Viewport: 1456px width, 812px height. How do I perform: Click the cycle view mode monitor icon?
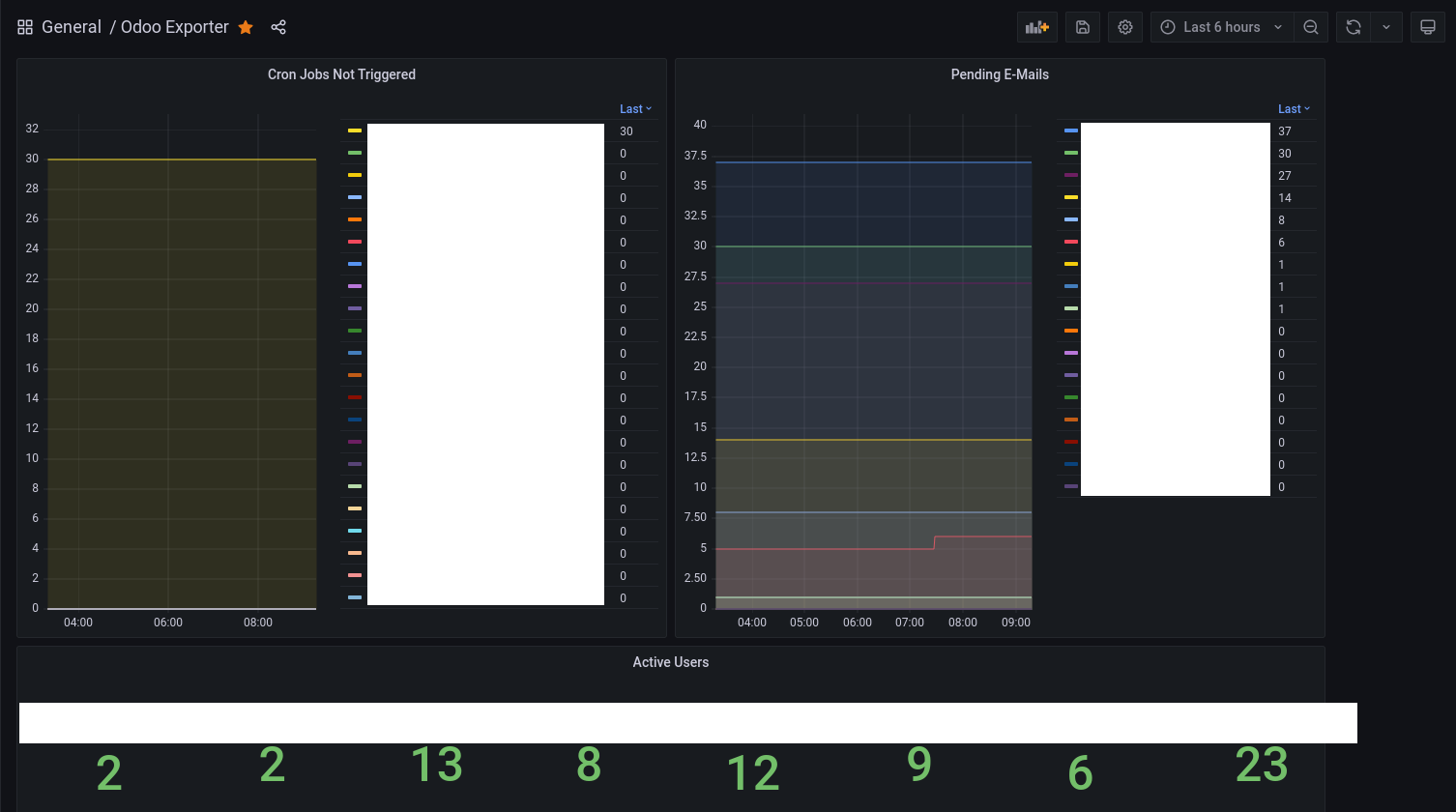click(1427, 27)
